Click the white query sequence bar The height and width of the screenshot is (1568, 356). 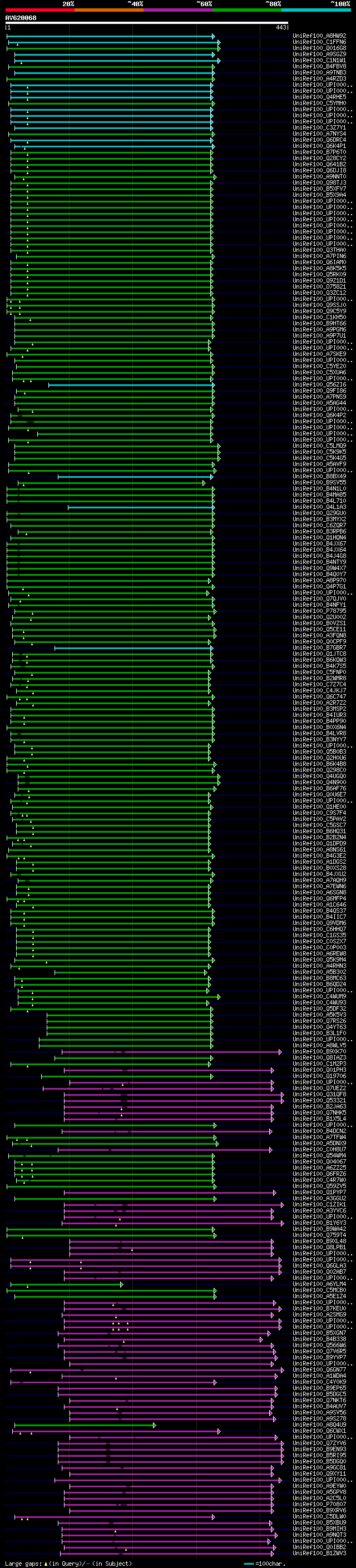(x=147, y=23)
